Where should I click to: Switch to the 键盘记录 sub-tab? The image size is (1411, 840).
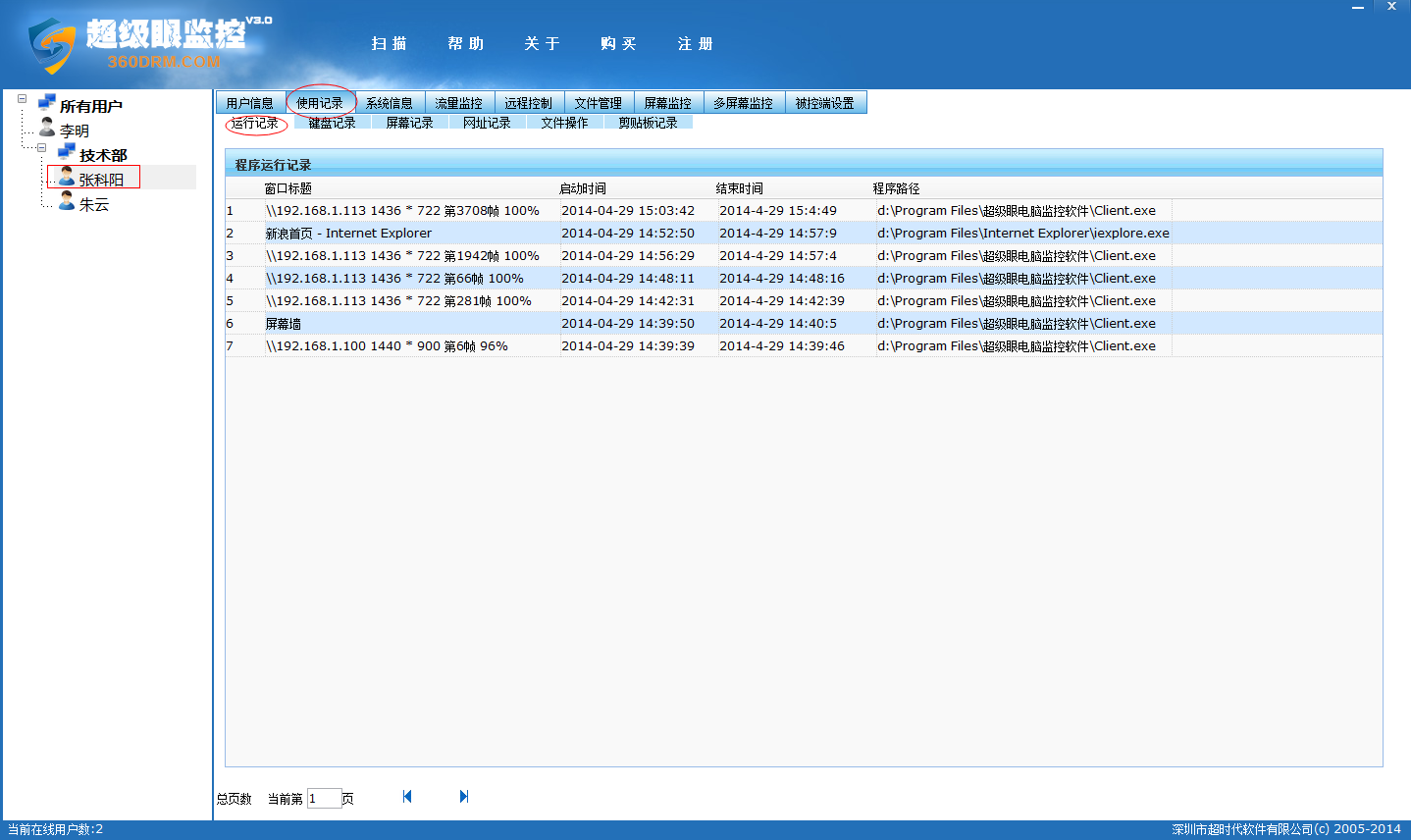pyautogui.click(x=332, y=122)
